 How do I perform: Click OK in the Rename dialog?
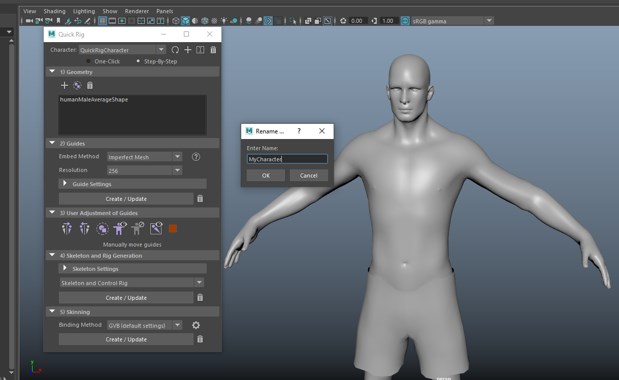point(266,175)
